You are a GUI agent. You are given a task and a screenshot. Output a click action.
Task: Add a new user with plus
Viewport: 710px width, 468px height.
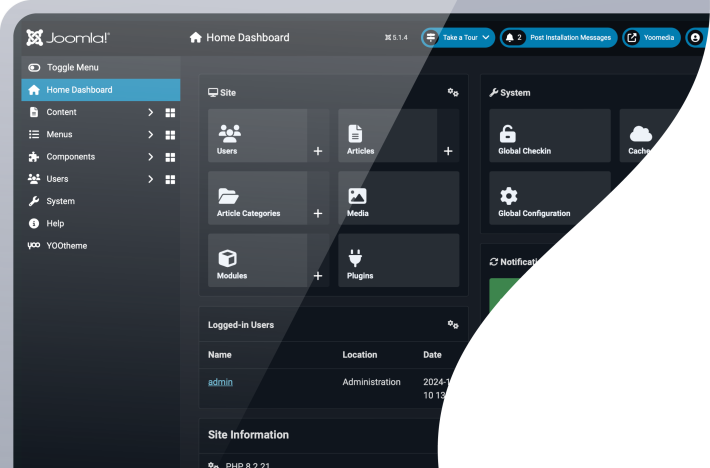(318, 151)
